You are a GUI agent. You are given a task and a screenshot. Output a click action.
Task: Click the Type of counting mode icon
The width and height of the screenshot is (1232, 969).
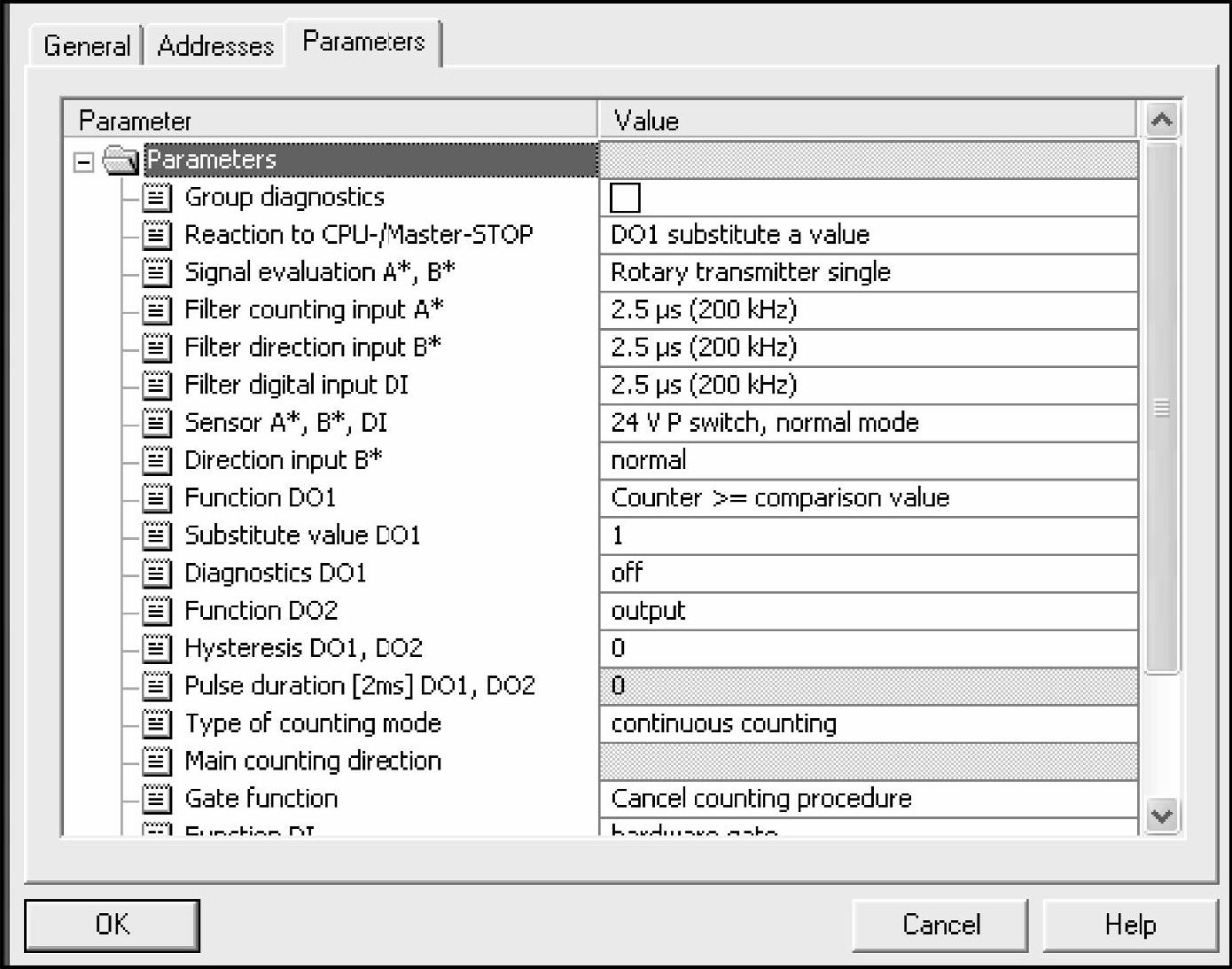pyautogui.click(x=157, y=724)
